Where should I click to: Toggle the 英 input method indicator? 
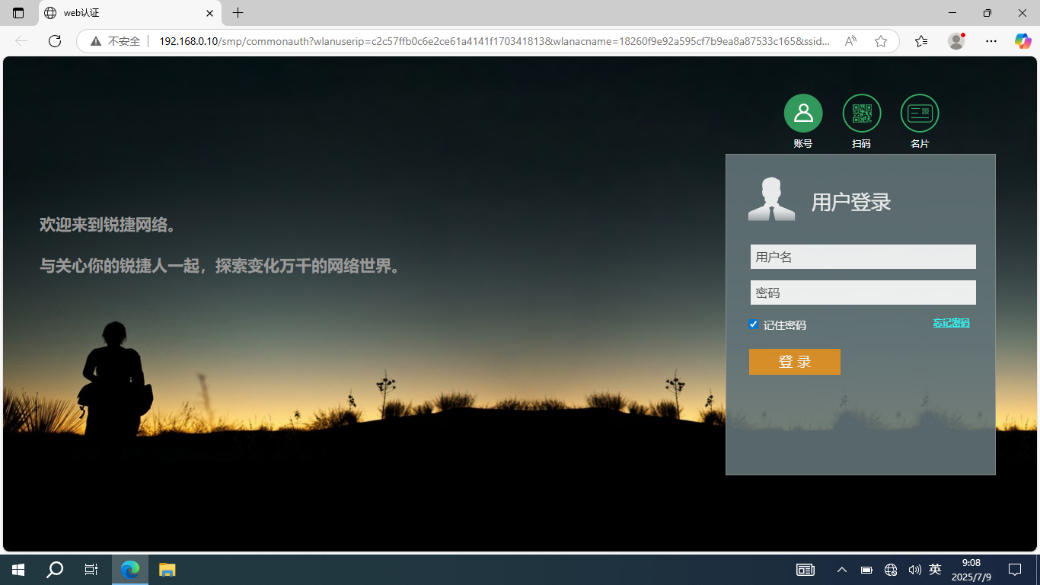pos(935,570)
